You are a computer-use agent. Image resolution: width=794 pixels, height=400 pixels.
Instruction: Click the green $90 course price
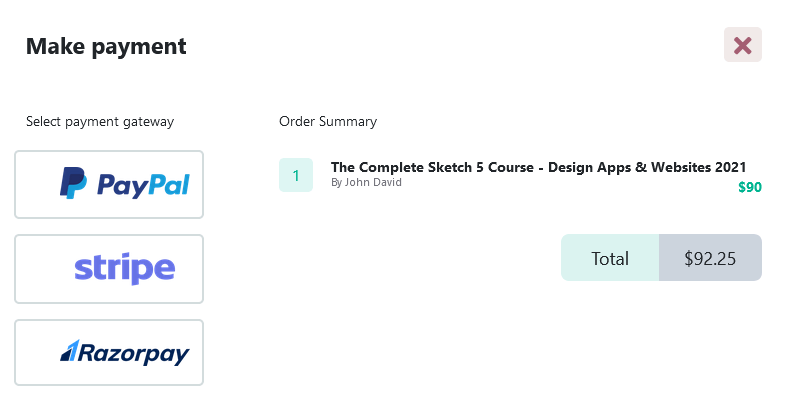[x=749, y=187]
